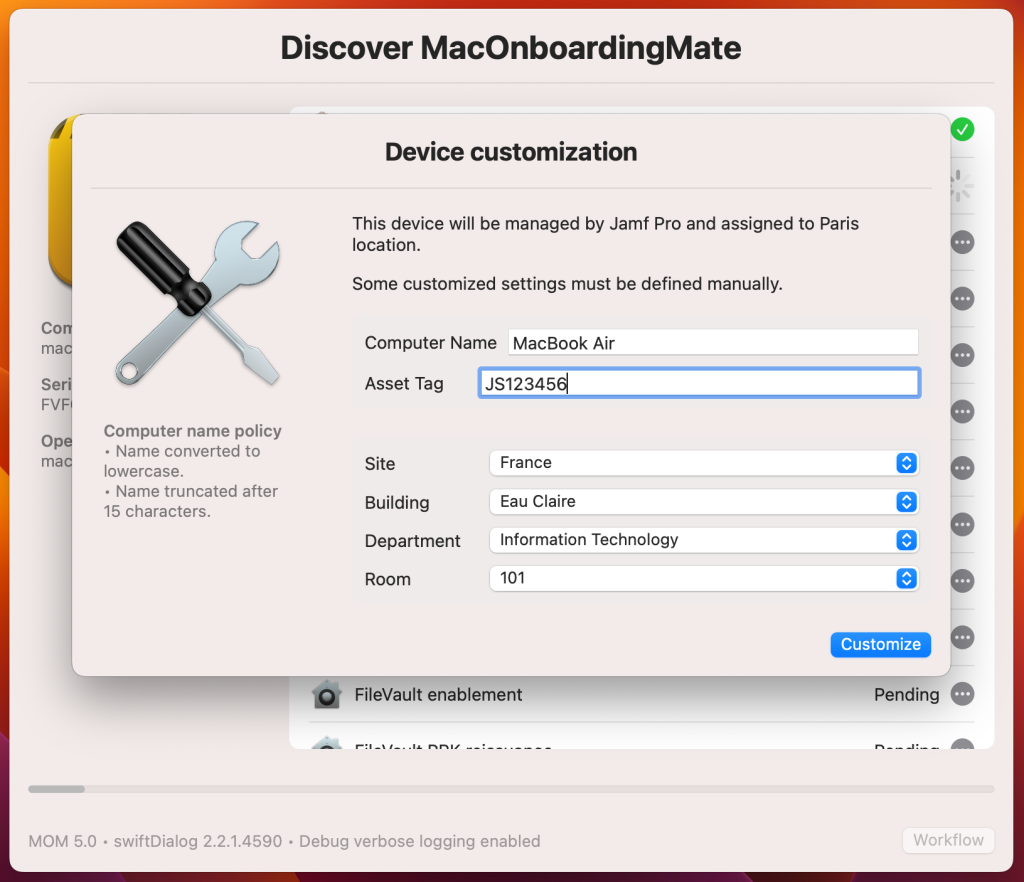
Task: Click the Pending label for FileVault enablement
Action: click(x=906, y=694)
